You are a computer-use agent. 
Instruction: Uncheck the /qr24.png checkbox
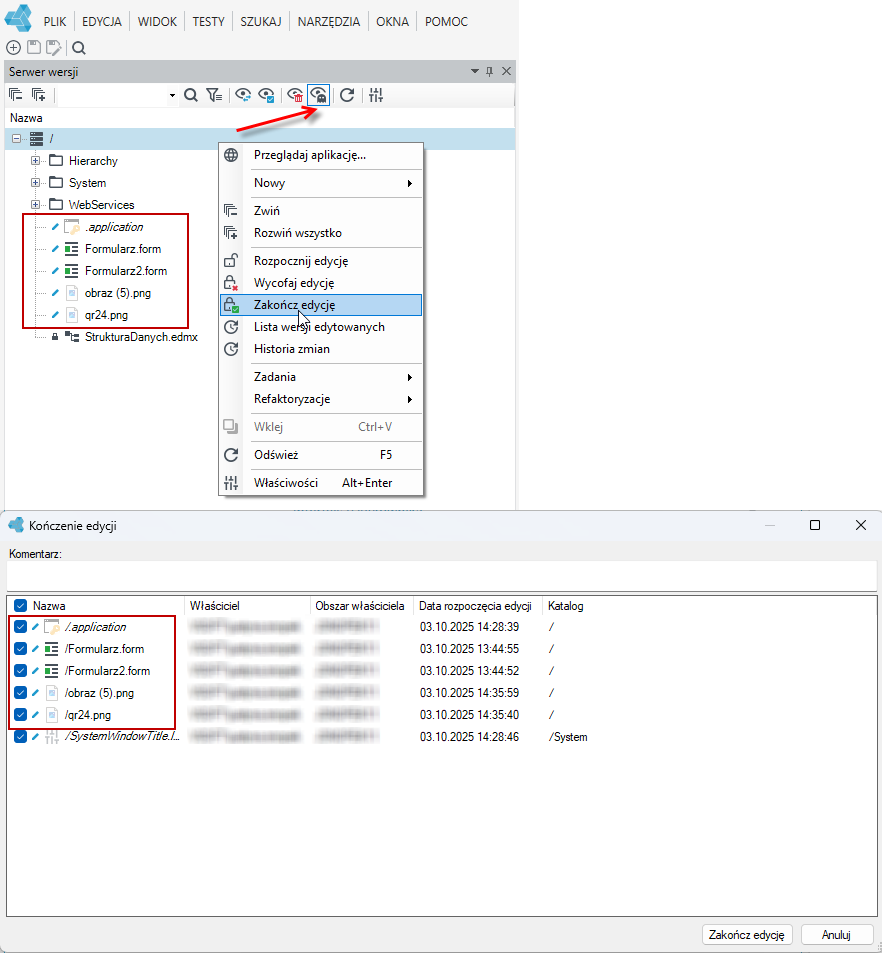point(21,714)
